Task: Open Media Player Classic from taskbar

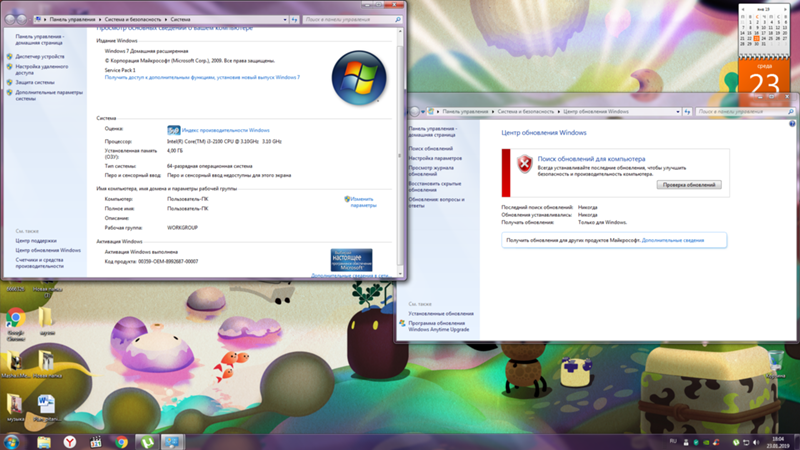Action: coord(95,442)
